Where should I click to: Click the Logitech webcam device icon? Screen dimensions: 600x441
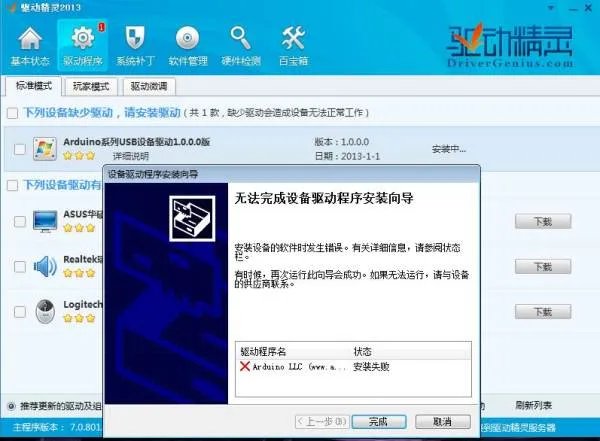[x=45, y=312]
